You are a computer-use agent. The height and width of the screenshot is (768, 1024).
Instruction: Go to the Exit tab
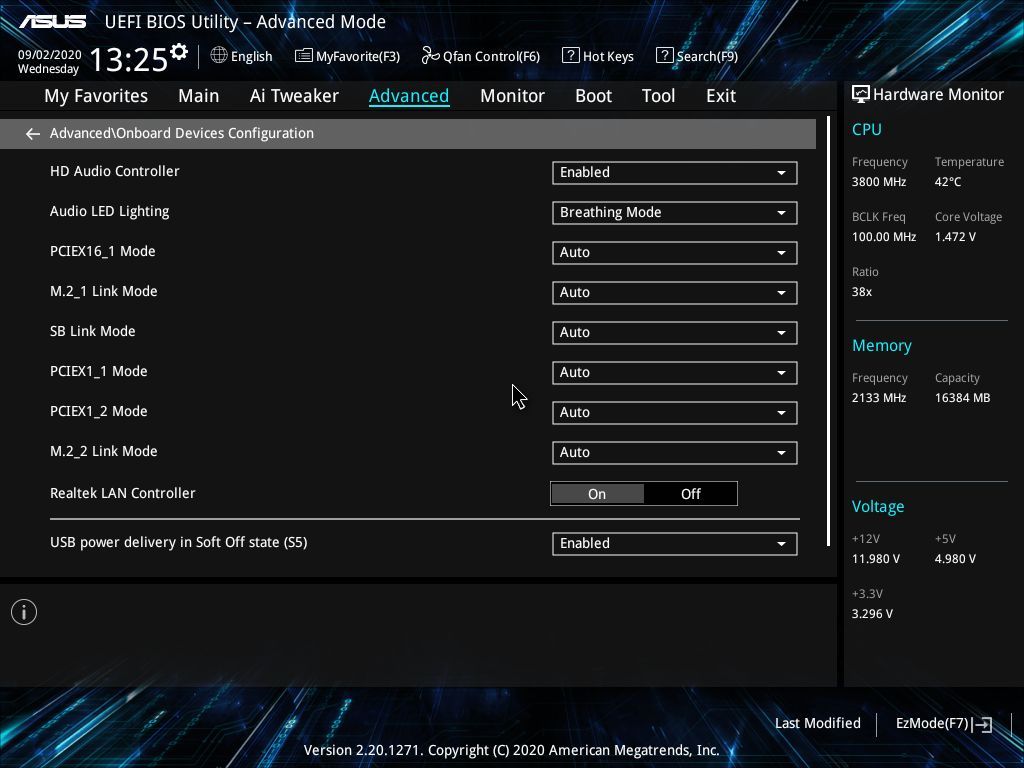(721, 96)
